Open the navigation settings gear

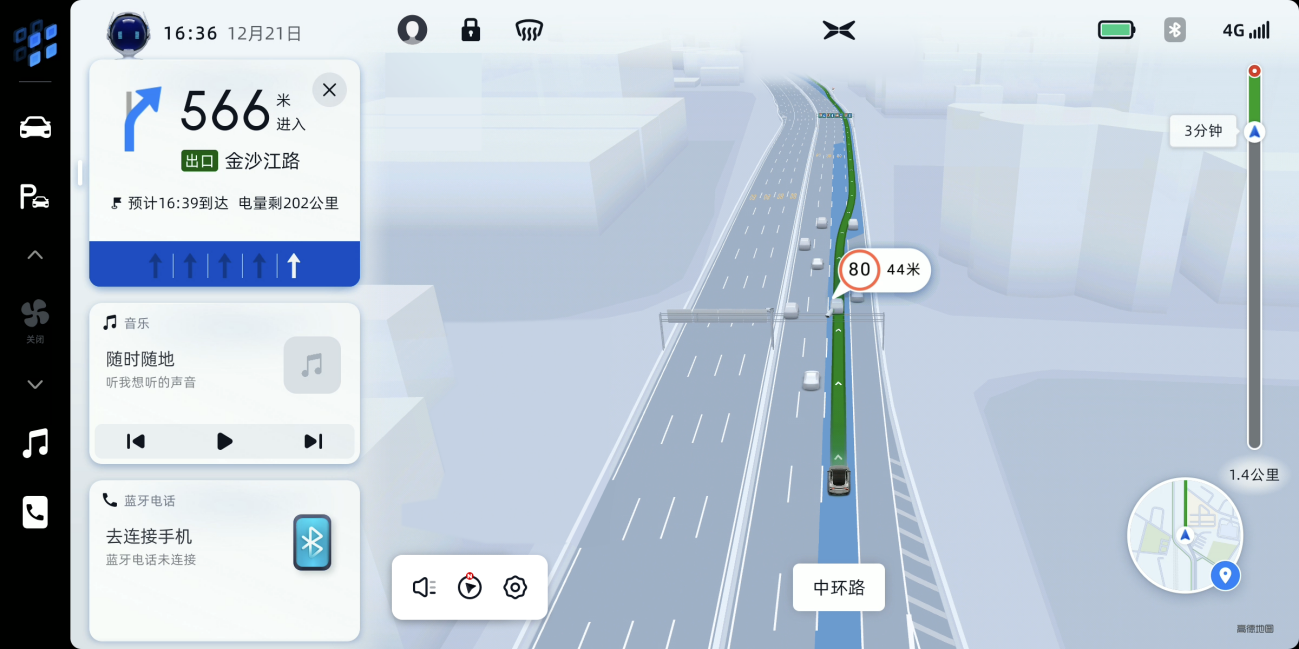[515, 587]
